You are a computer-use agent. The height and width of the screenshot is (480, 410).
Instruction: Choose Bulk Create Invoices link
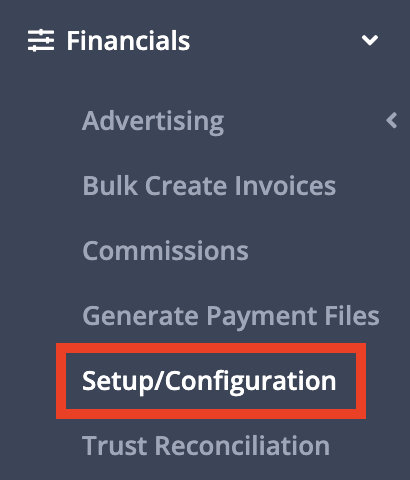click(209, 185)
